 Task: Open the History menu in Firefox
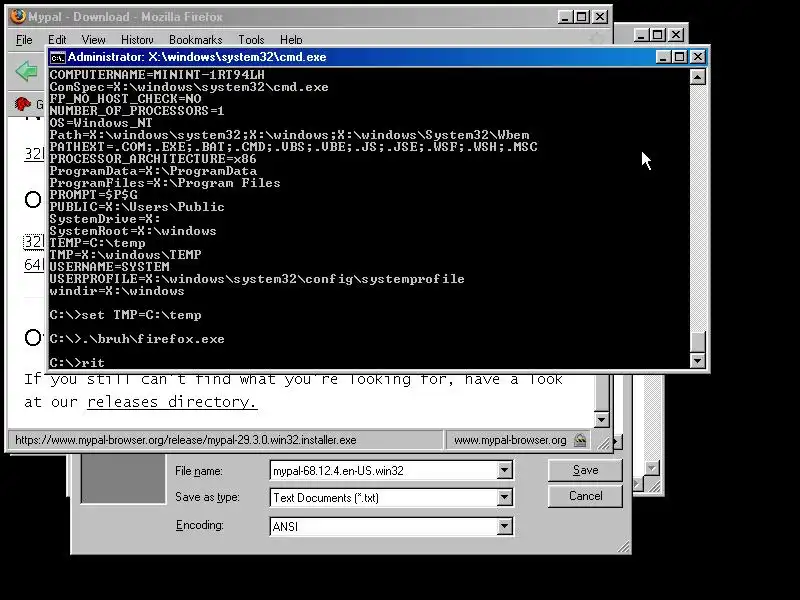pyautogui.click(x=137, y=40)
